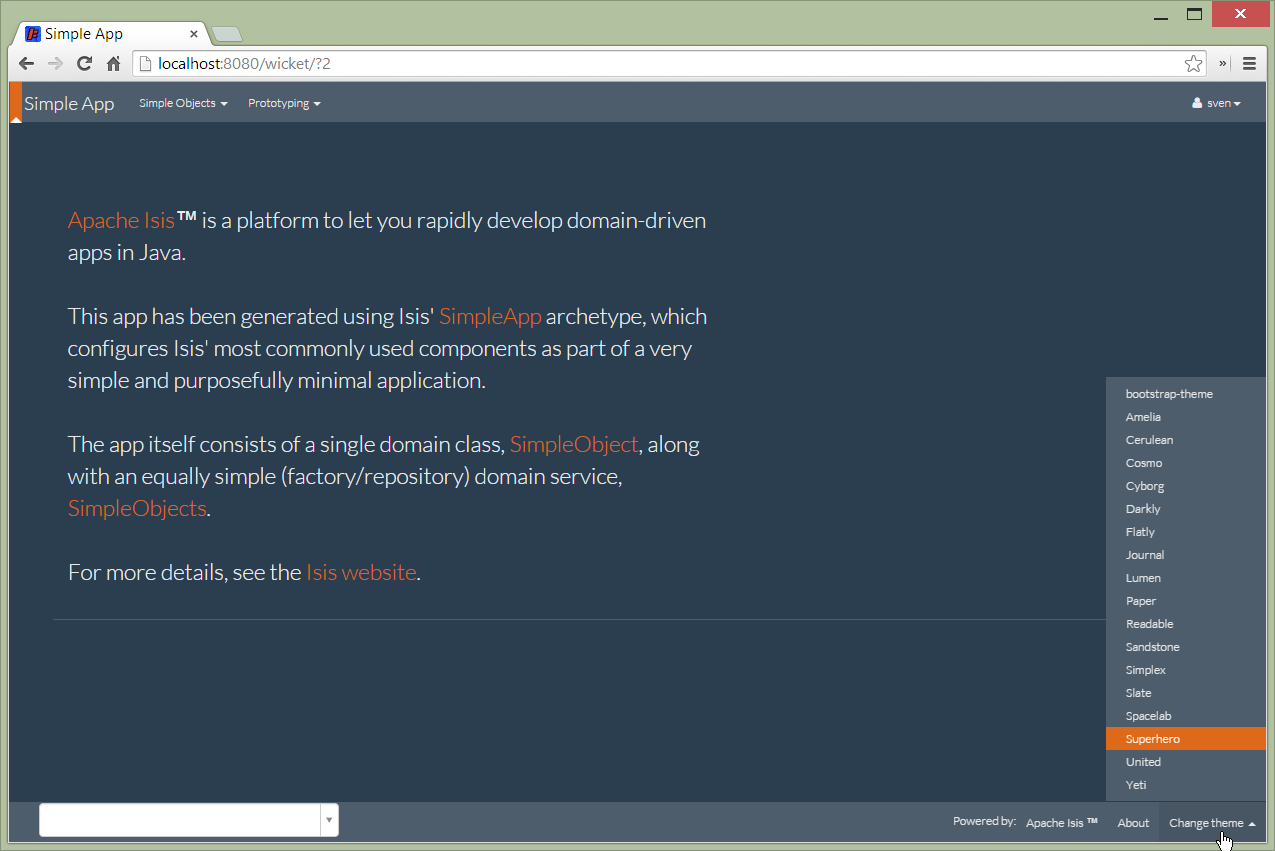Click the About footer link
This screenshot has width=1275, height=851.
pos(1133,823)
